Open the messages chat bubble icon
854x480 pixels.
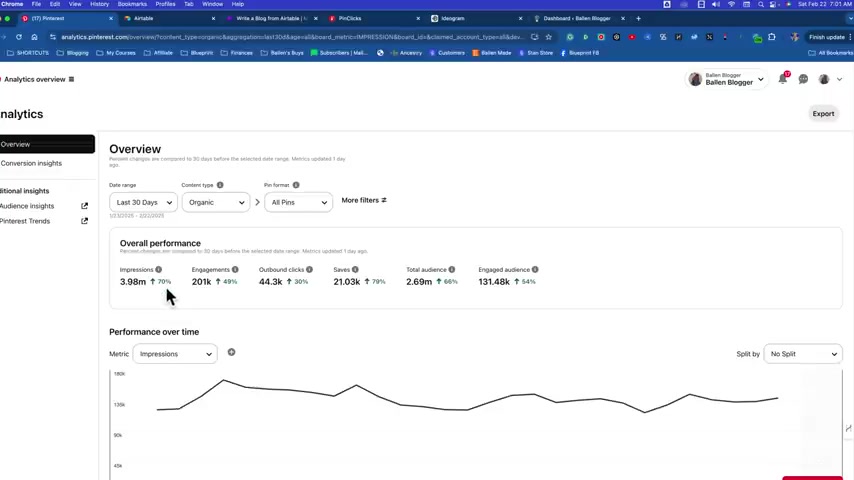(x=803, y=80)
